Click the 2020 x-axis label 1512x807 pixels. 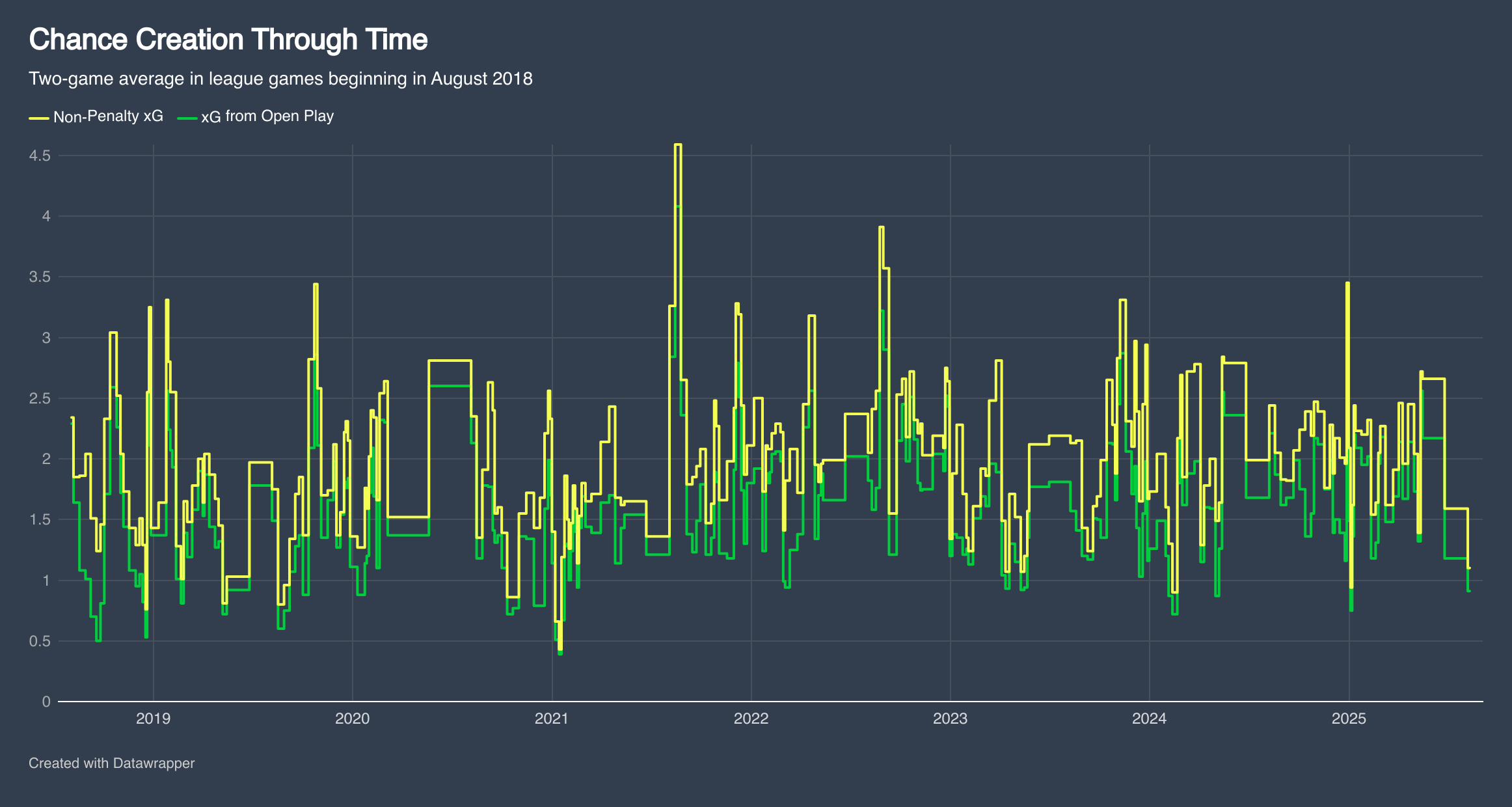pyautogui.click(x=352, y=718)
